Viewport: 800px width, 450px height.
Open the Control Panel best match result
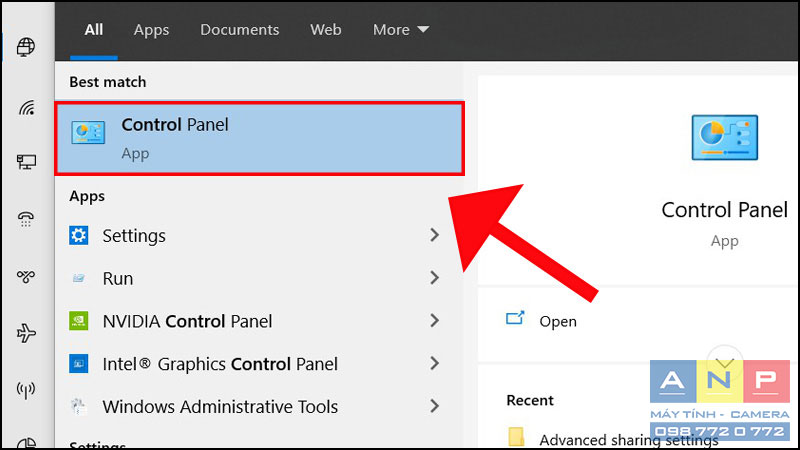(259, 139)
